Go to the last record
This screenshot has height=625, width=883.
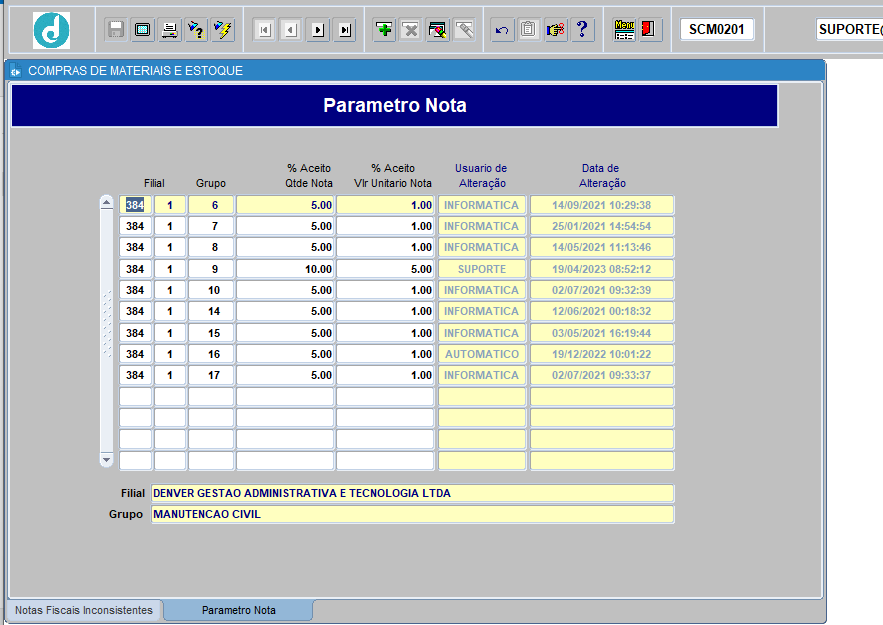click(345, 30)
